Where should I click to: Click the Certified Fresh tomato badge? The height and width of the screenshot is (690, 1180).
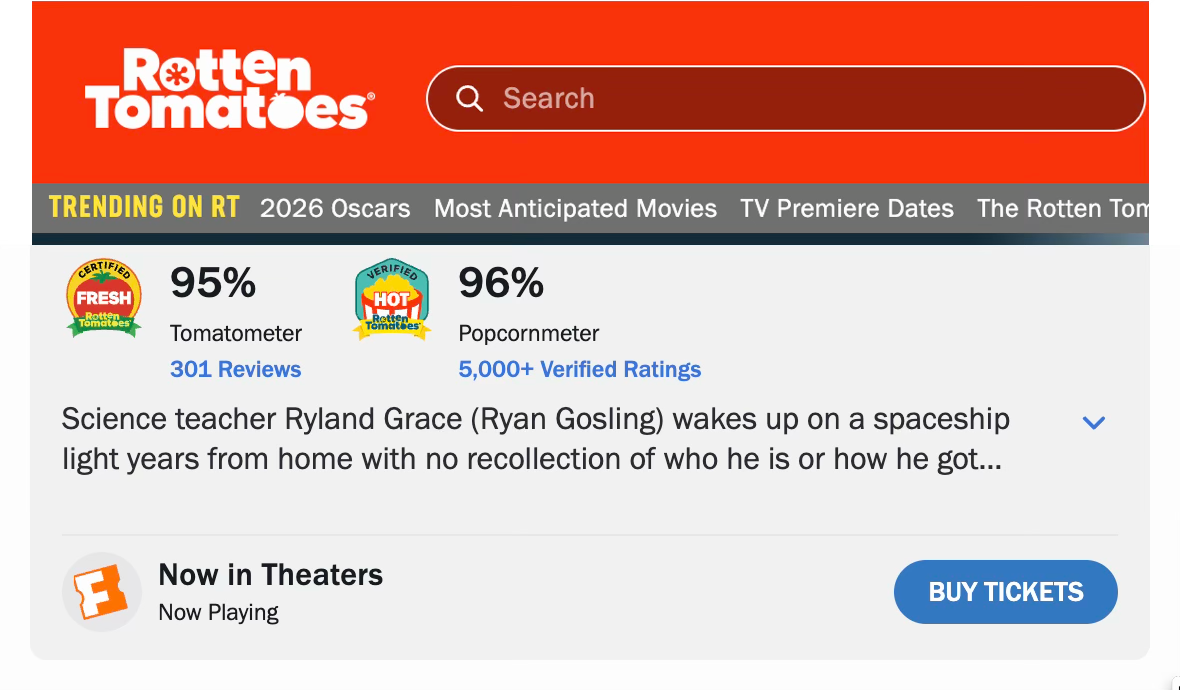coord(104,298)
